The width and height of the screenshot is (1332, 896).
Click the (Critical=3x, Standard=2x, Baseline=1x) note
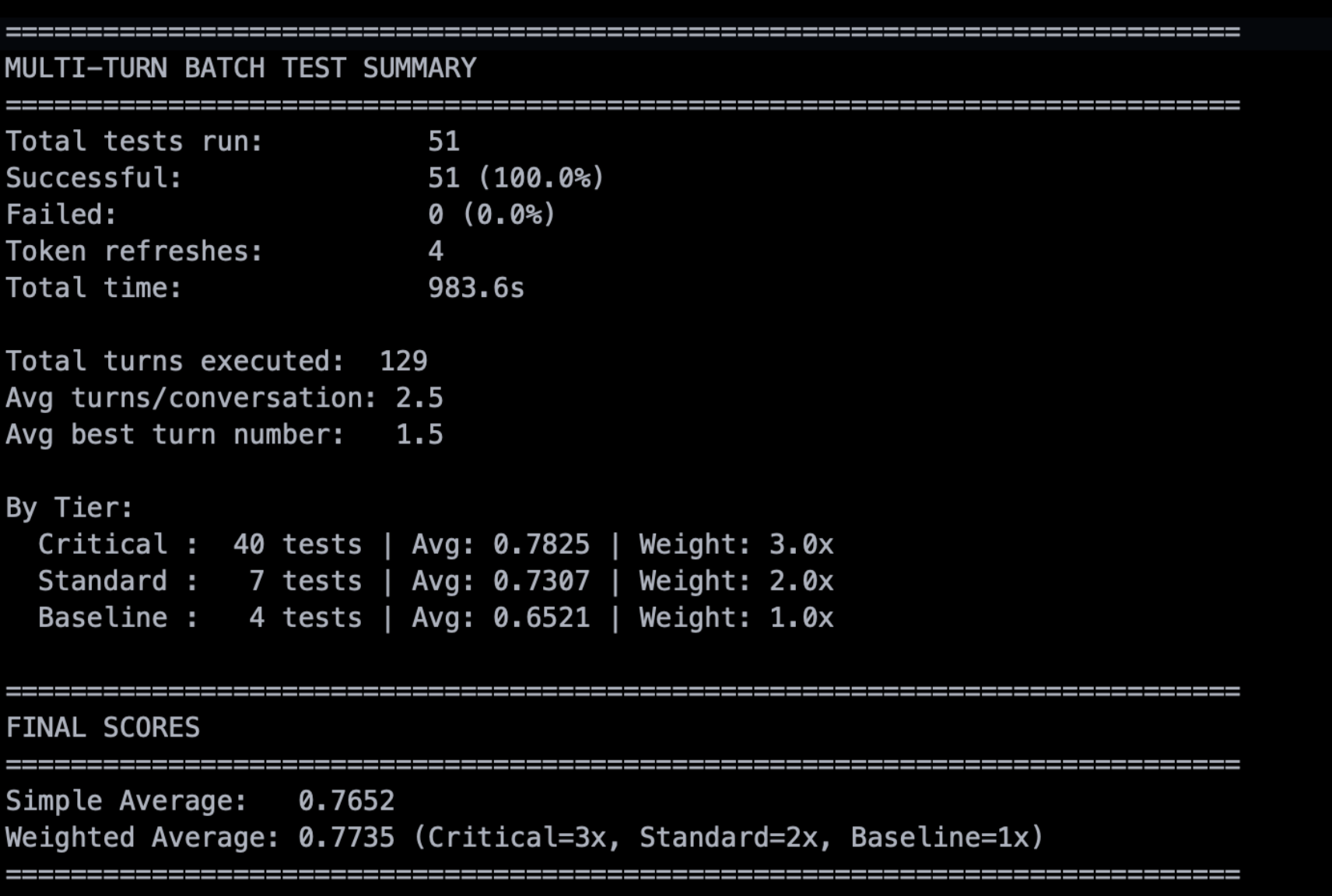point(728,838)
